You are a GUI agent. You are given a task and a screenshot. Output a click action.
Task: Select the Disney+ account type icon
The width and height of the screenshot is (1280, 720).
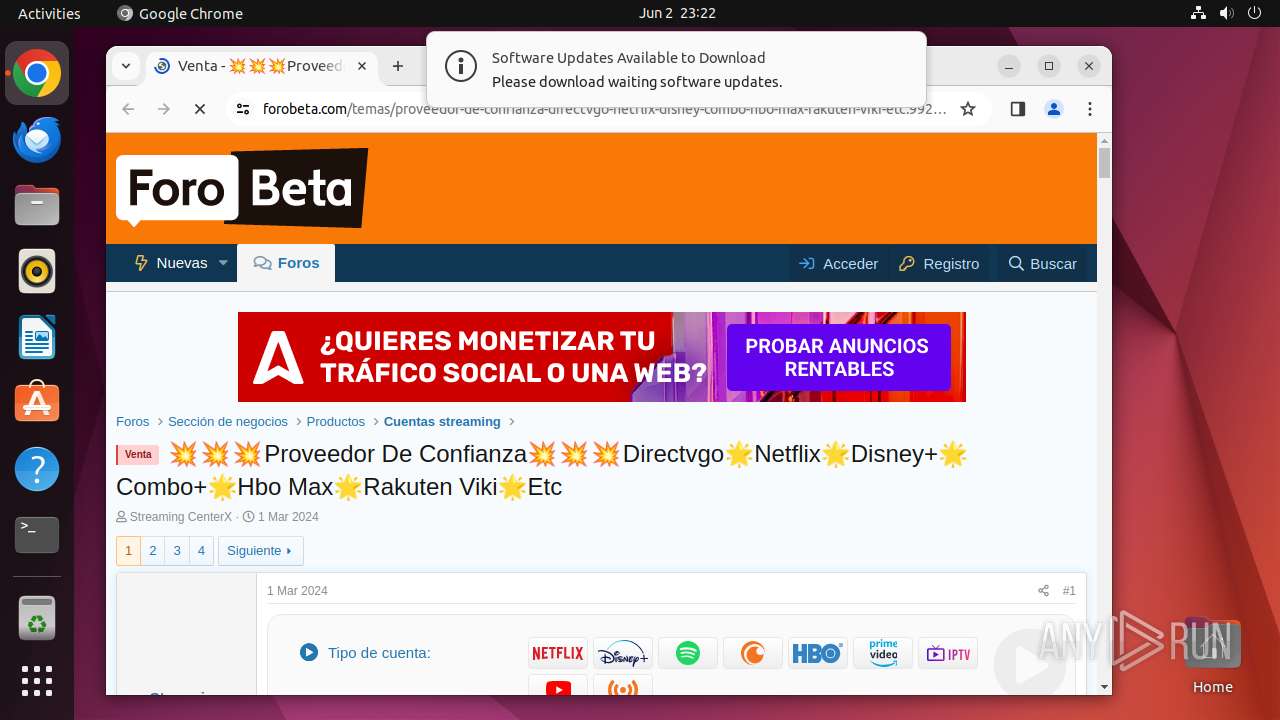pos(623,653)
